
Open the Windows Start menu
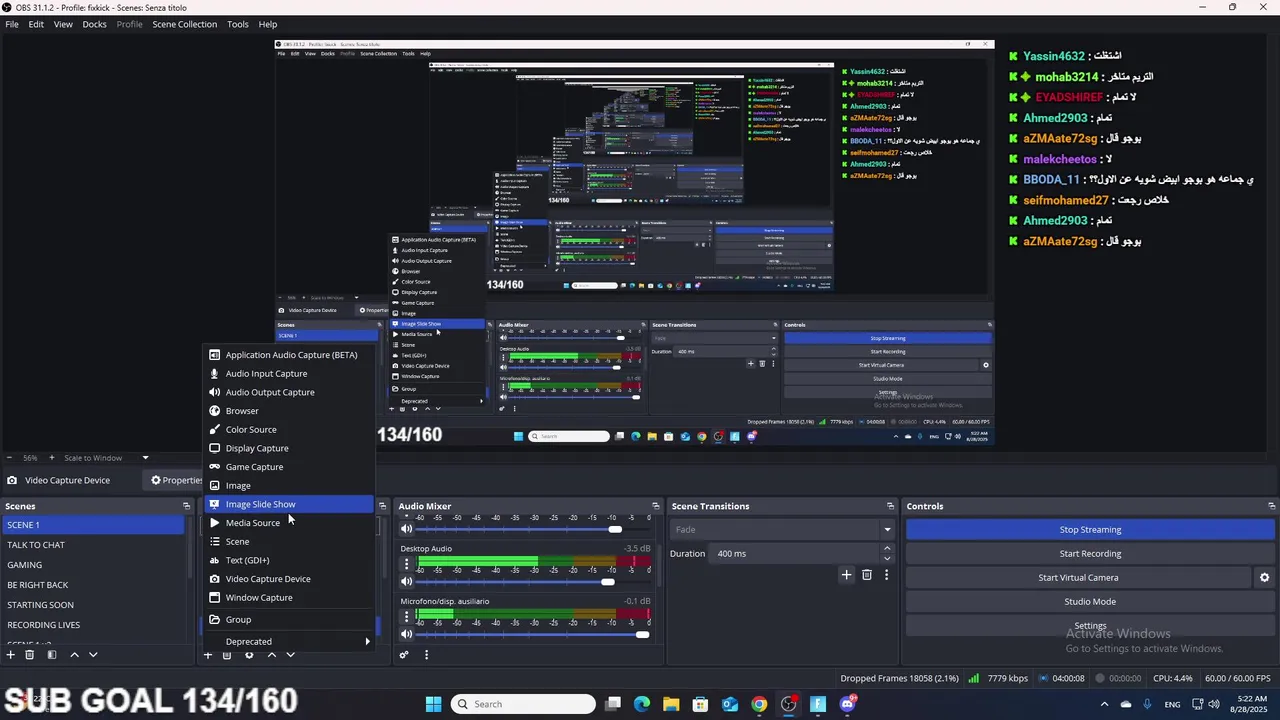(433, 704)
